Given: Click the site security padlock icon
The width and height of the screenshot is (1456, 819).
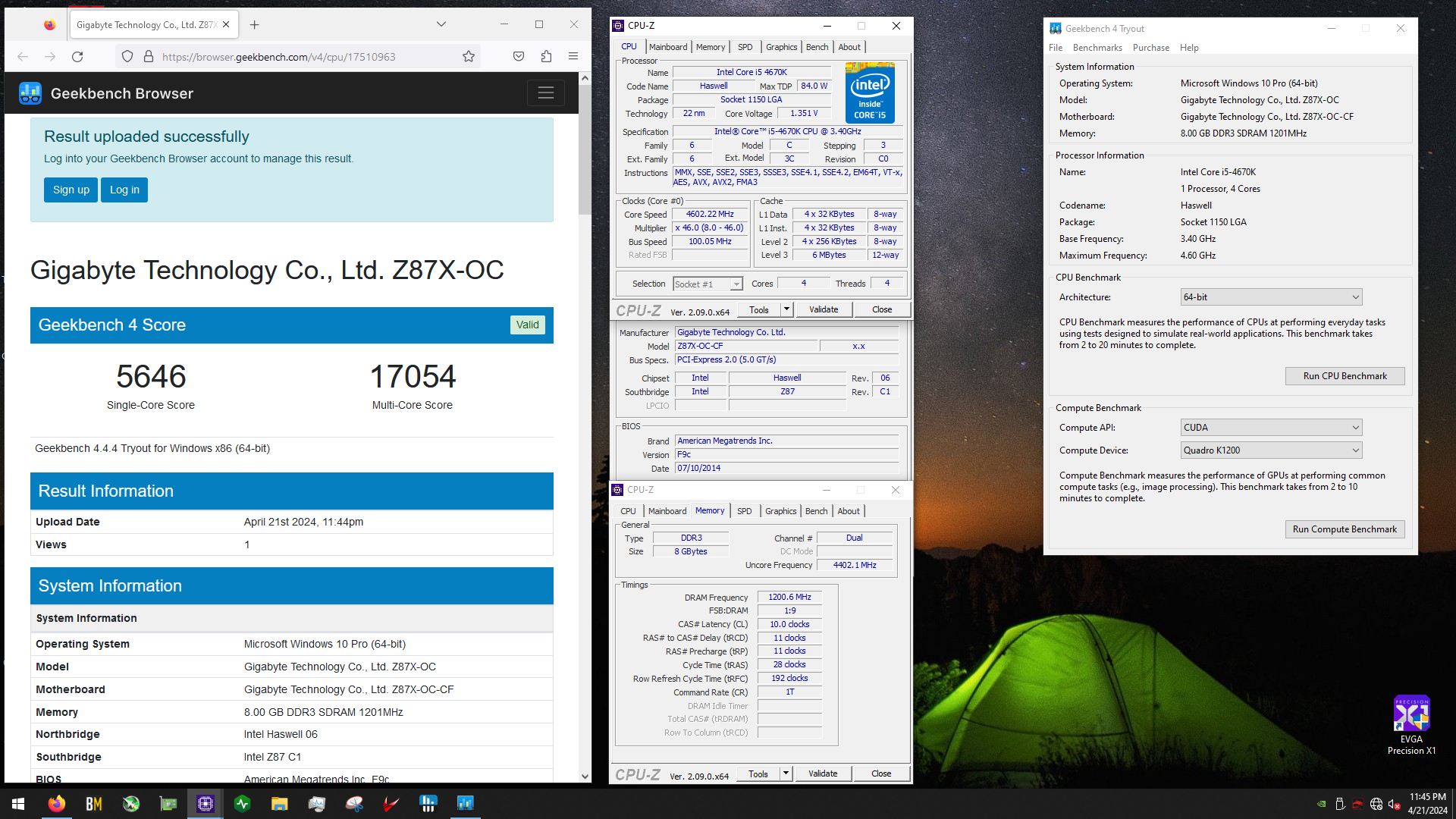Looking at the screenshot, I should tap(149, 57).
